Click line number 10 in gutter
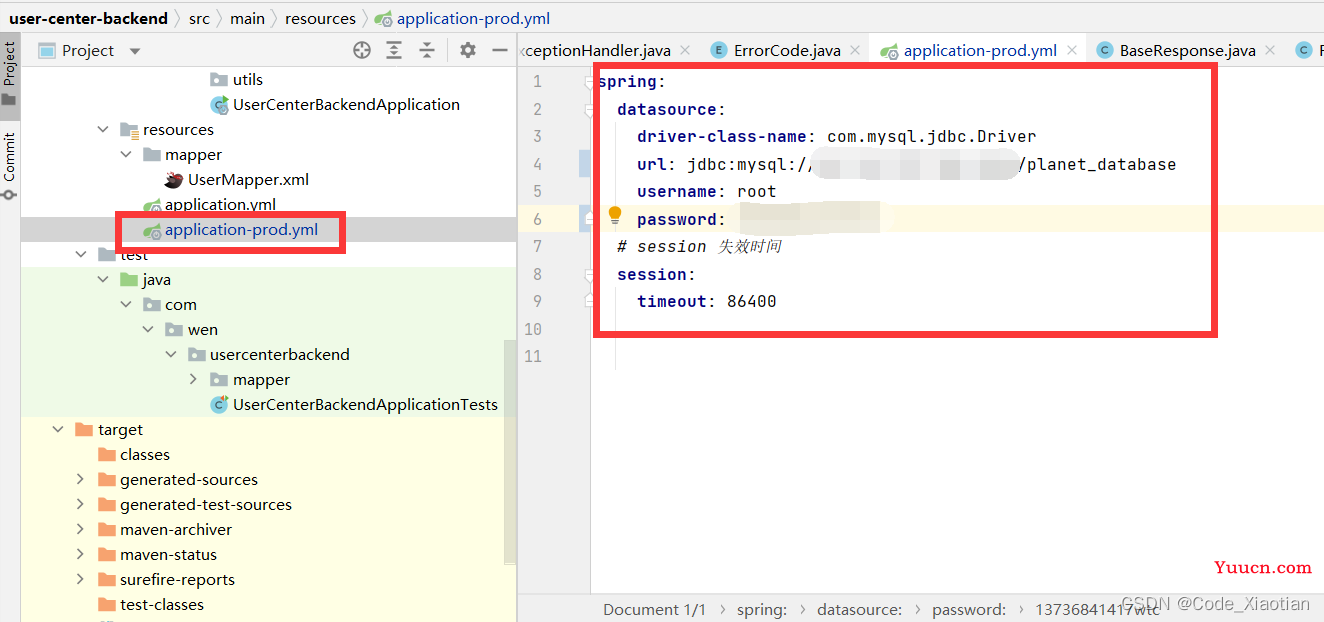 tap(533, 329)
